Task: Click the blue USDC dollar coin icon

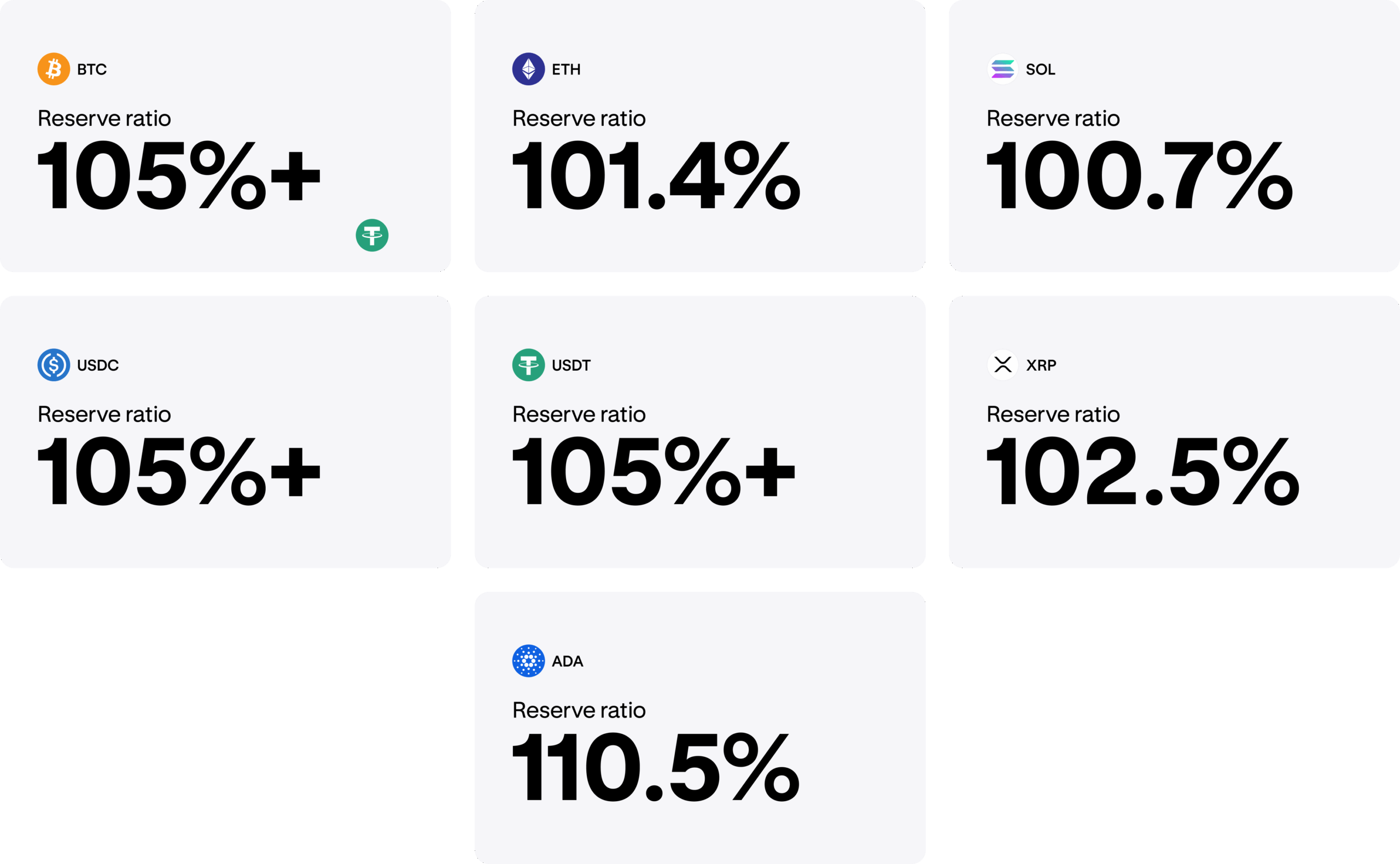Action: (54, 365)
